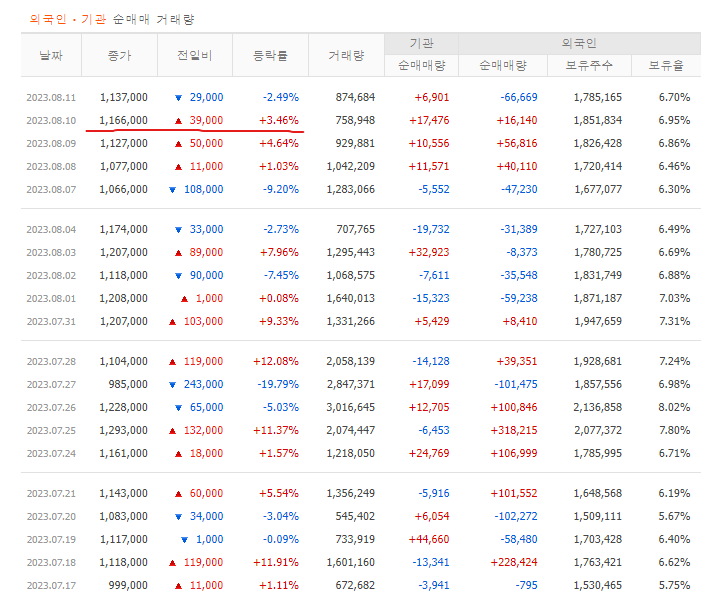Select the date 2023.08.11
This screenshot has height=602, width=706.
(x=51, y=98)
